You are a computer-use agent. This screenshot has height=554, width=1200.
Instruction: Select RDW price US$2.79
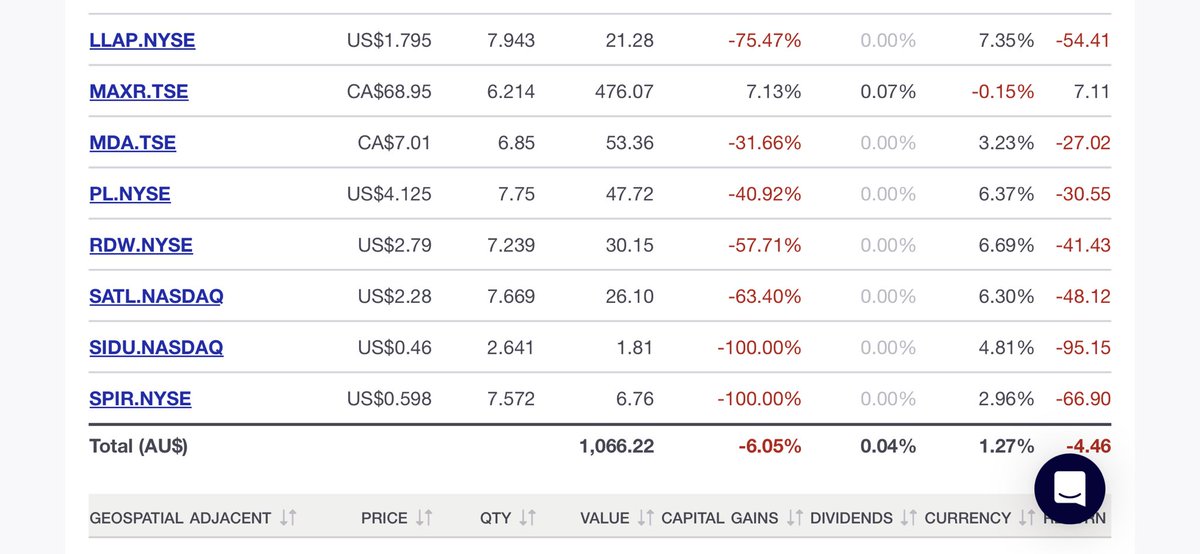tap(394, 245)
